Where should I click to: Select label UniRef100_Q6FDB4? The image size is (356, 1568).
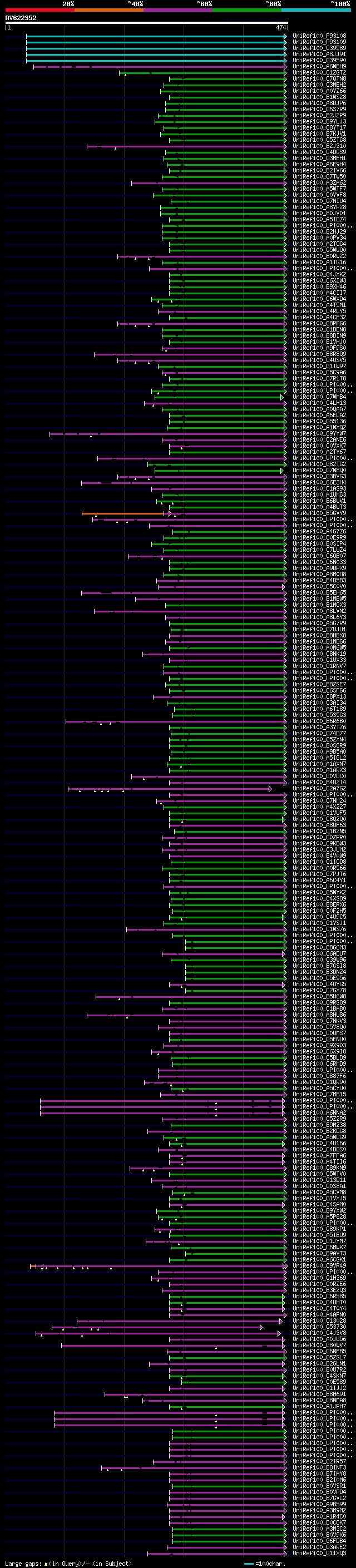[x=319, y=1541]
